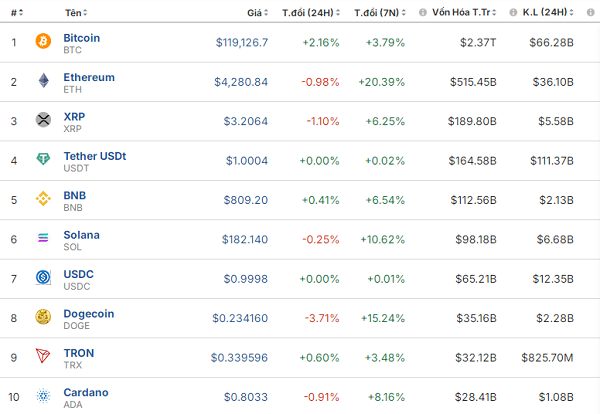
Task: Click the info icon in the rightmost header column
Action: click(591, 13)
